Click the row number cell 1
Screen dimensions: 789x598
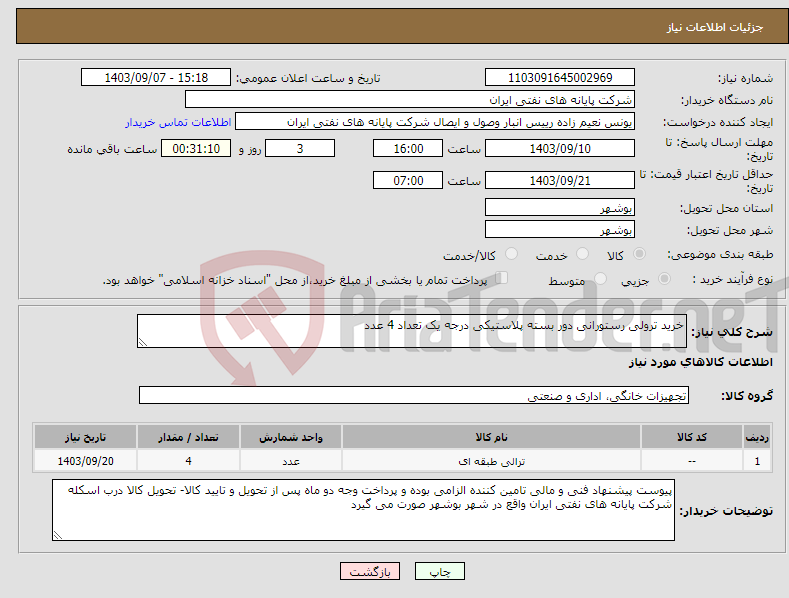(x=757, y=461)
